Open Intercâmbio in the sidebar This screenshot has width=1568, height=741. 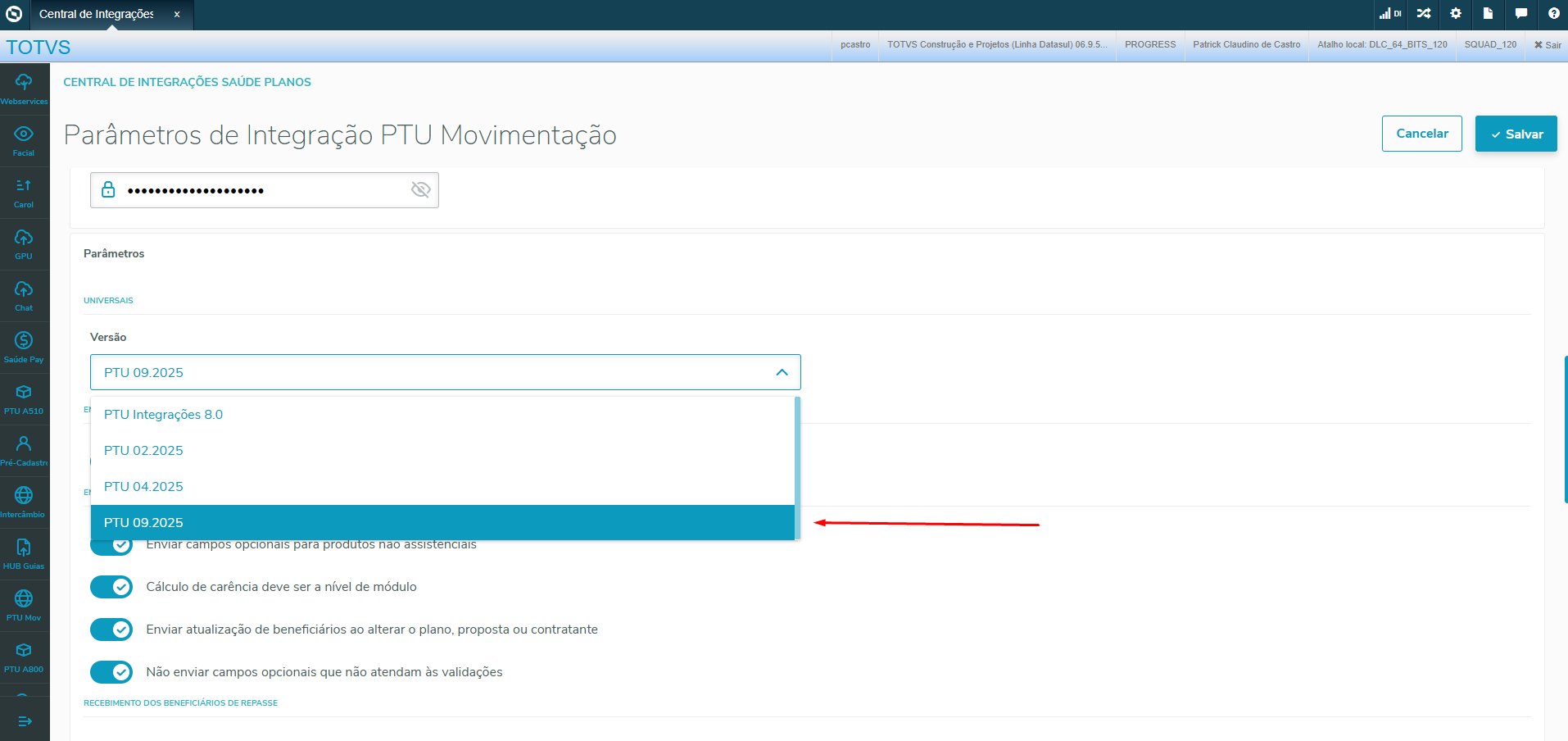tap(24, 502)
